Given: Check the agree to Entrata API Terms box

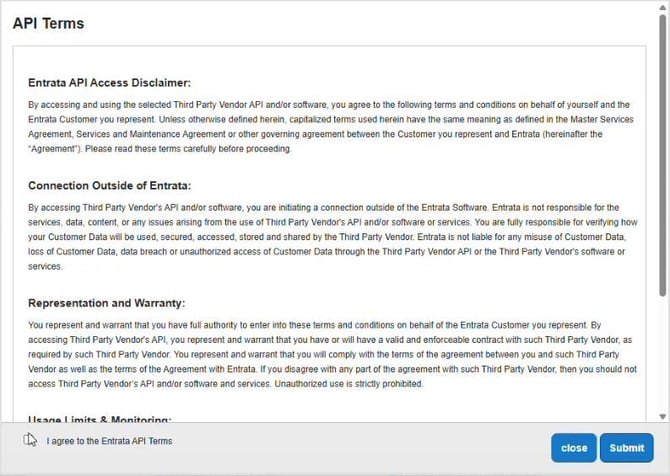Looking at the screenshot, I should click(x=30, y=440).
